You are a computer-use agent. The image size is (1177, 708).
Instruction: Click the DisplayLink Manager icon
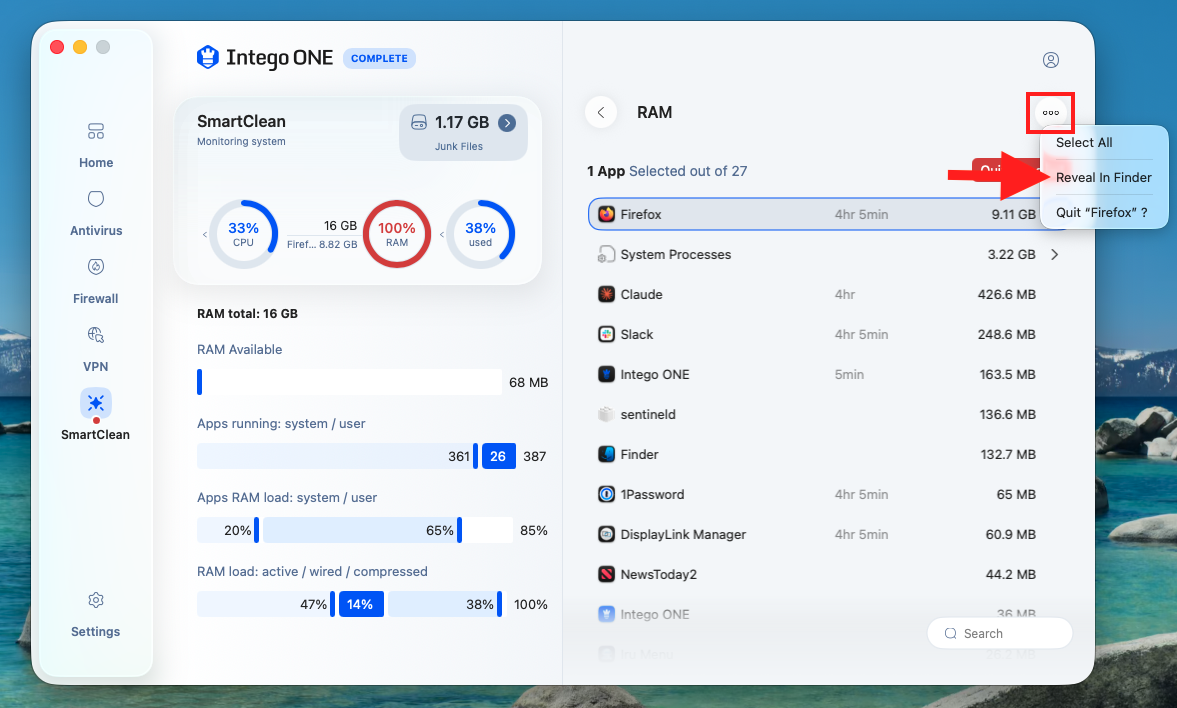pyautogui.click(x=607, y=535)
